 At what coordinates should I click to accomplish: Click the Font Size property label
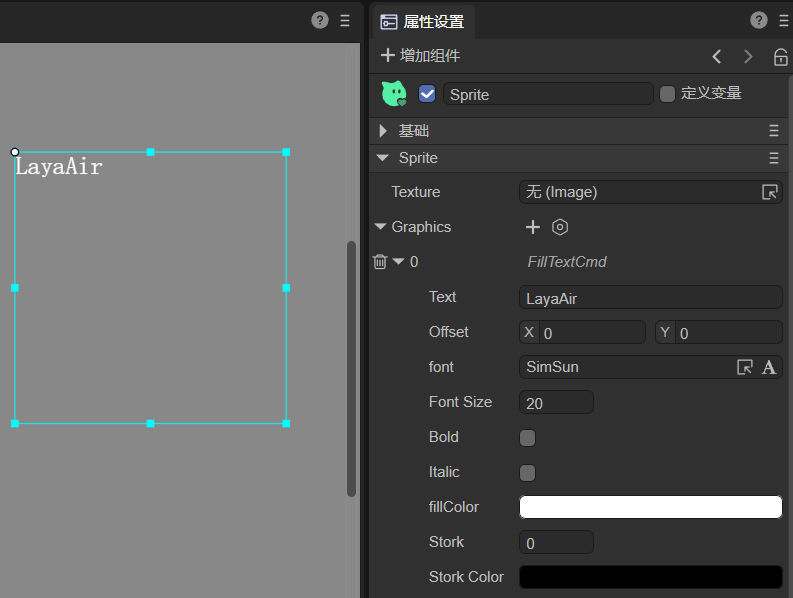click(460, 402)
